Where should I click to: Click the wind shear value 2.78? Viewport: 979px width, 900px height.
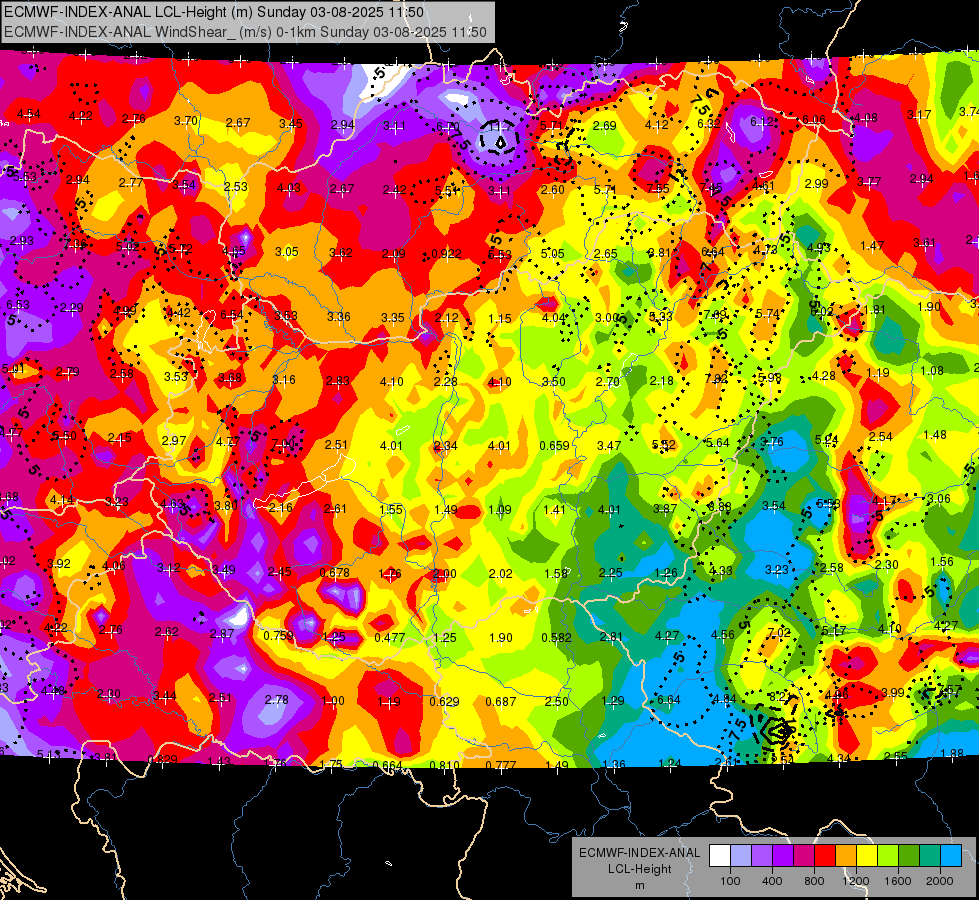(277, 700)
